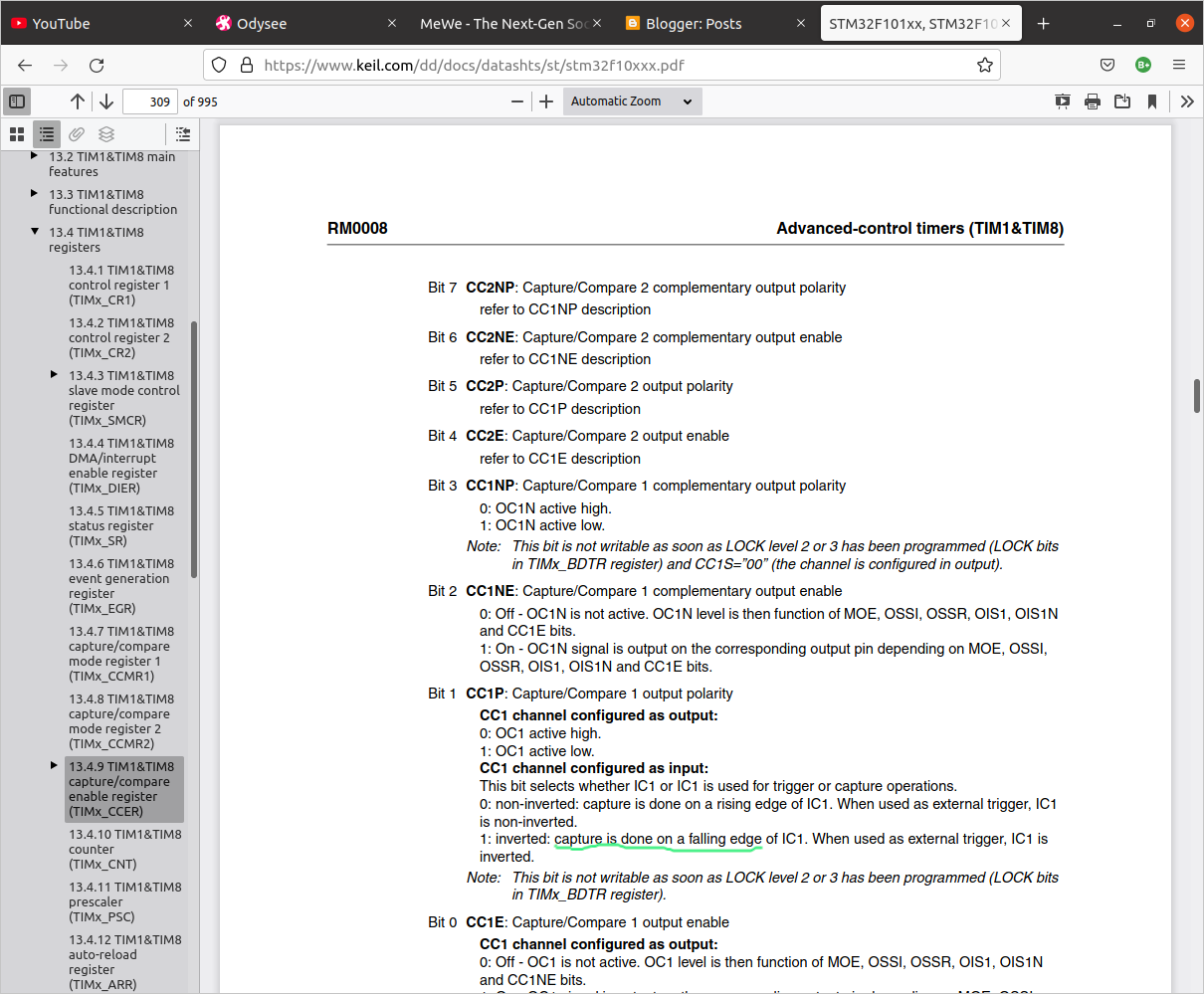Save to Pocket icon
This screenshot has width=1204, height=994.
click(1107, 65)
